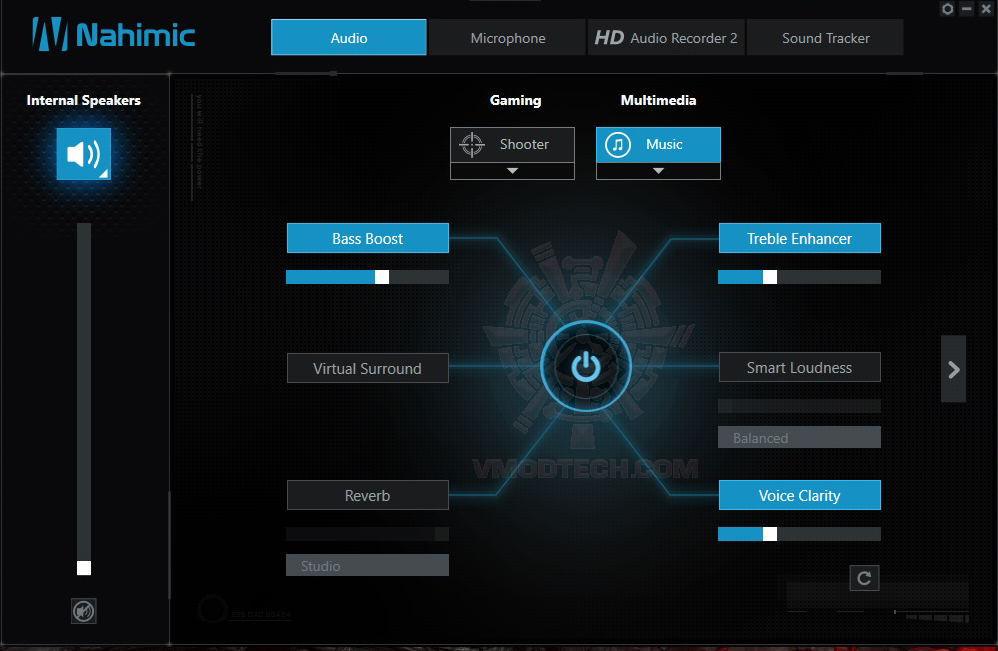The width and height of the screenshot is (998, 651).
Task: Expand the Gaming profile dropdown arrow
Action: pos(512,171)
